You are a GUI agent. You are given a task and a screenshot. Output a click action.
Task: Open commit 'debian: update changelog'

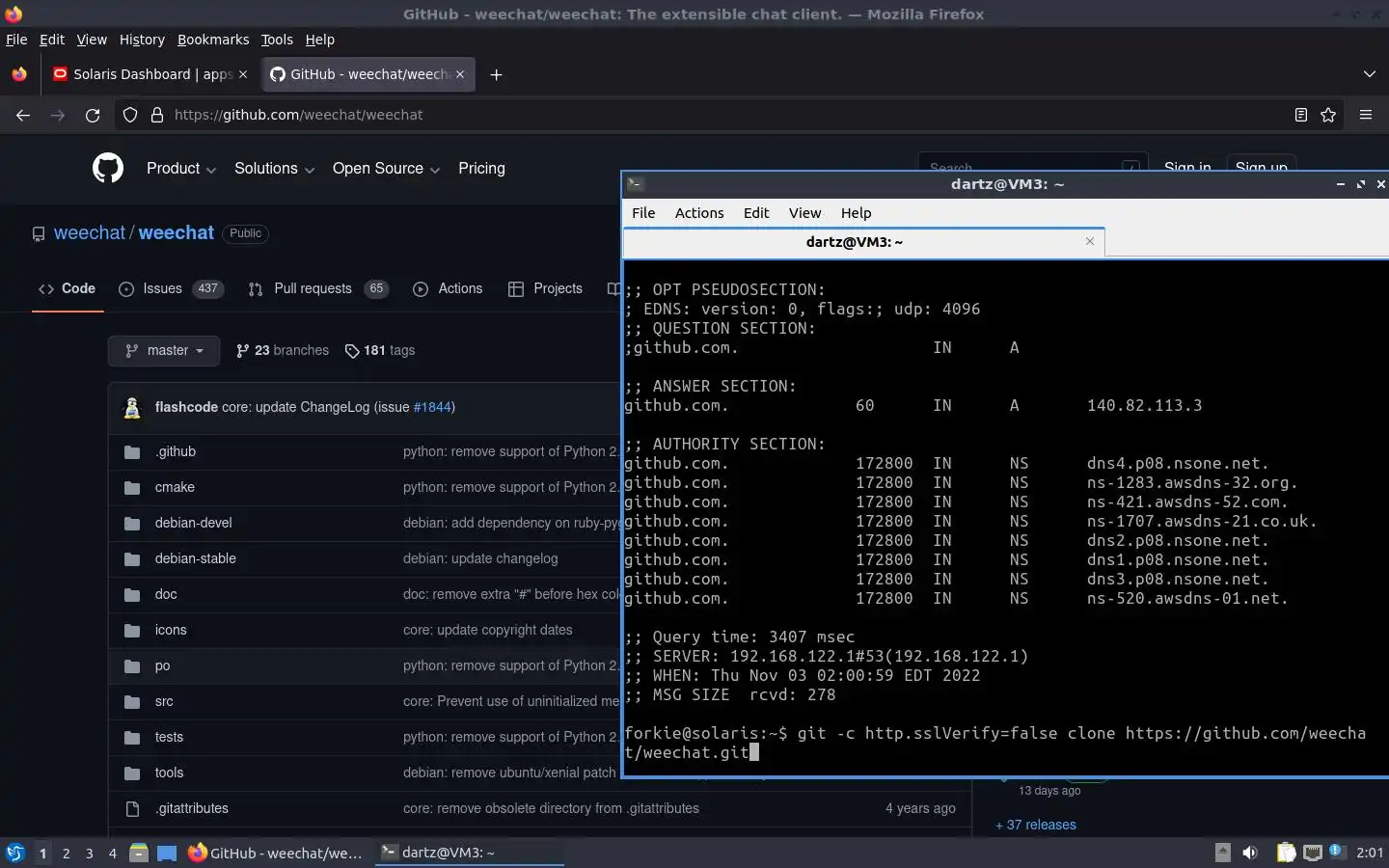[480, 558]
